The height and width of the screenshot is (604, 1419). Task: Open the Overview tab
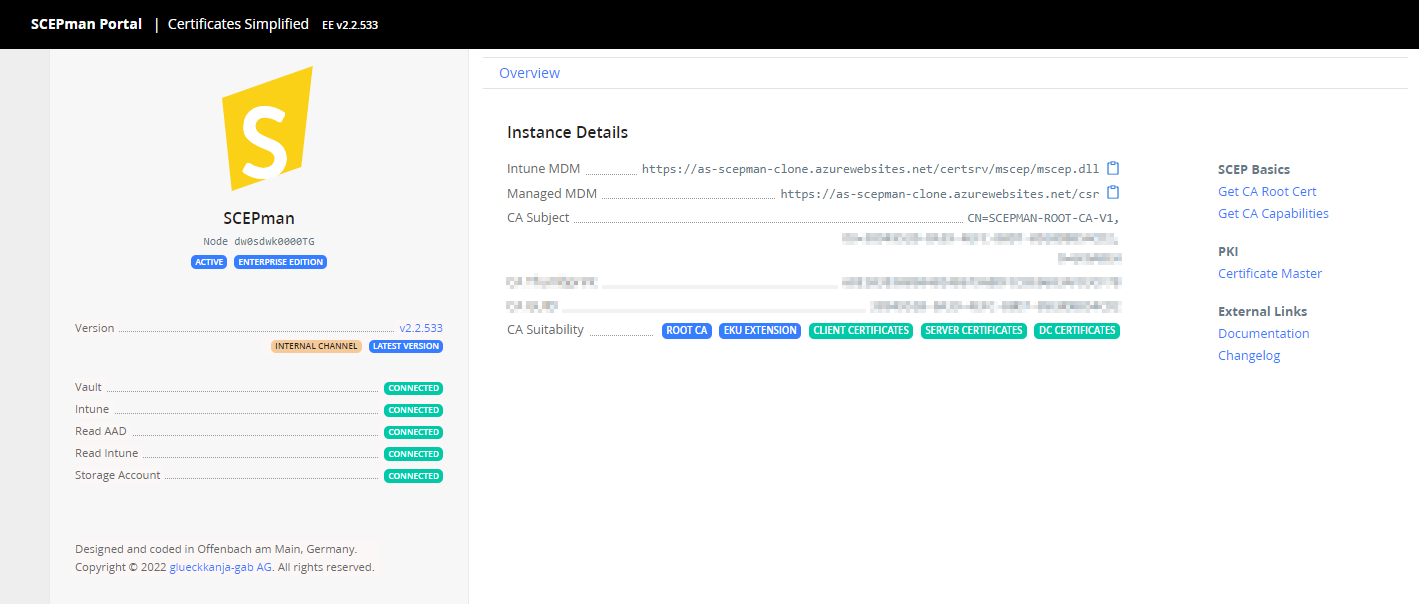(x=529, y=73)
